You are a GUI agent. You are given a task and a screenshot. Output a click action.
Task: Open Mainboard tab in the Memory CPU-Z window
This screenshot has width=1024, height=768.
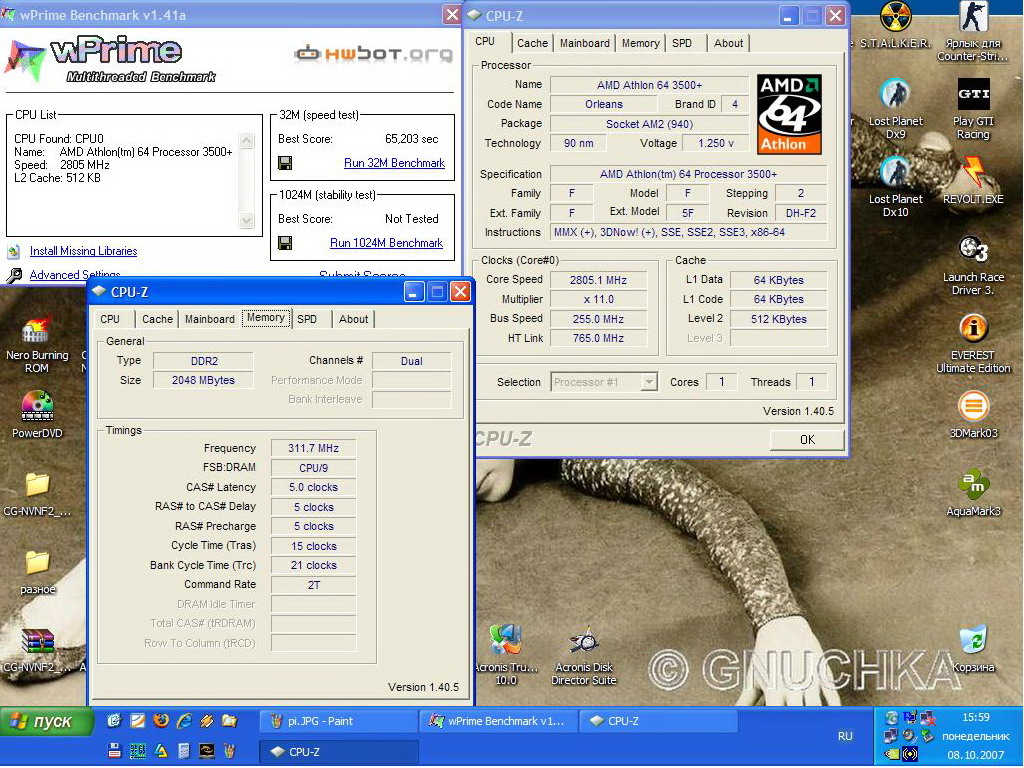click(x=209, y=319)
